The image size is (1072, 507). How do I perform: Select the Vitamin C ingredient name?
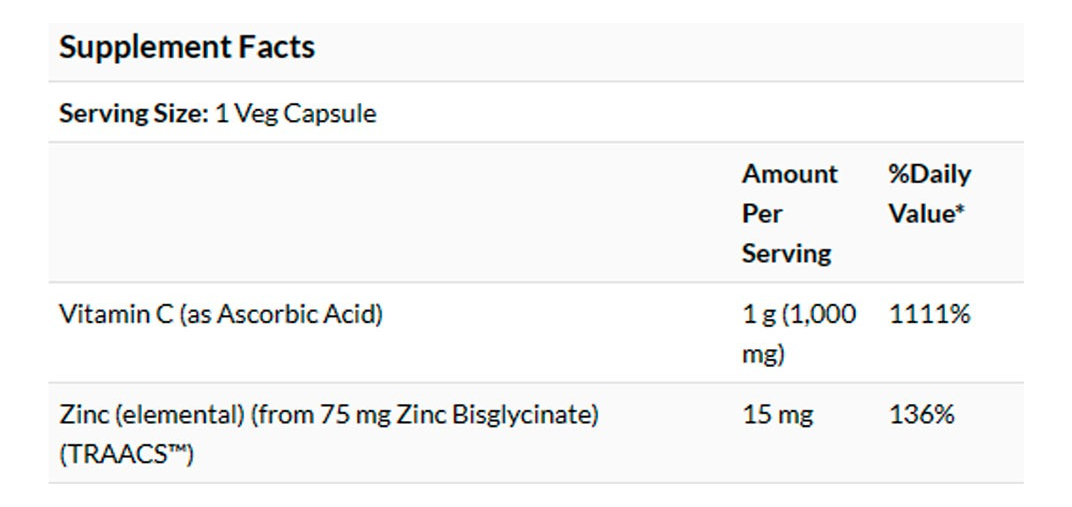click(x=115, y=314)
